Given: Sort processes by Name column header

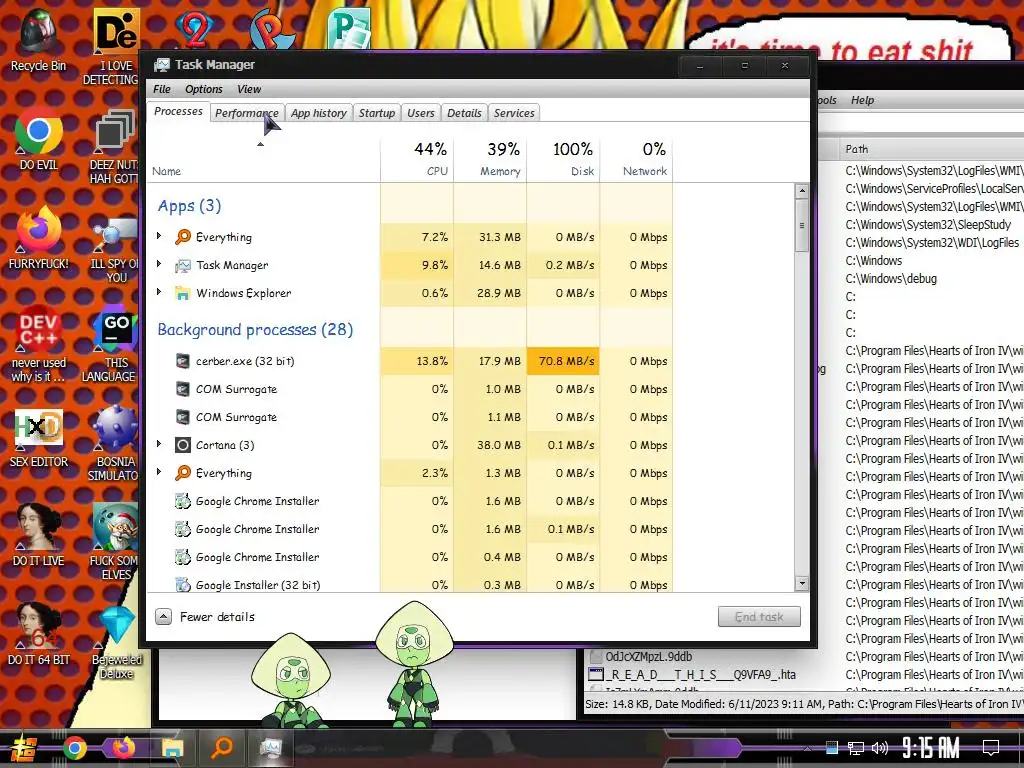Looking at the screenshot, I should [263, 159].
